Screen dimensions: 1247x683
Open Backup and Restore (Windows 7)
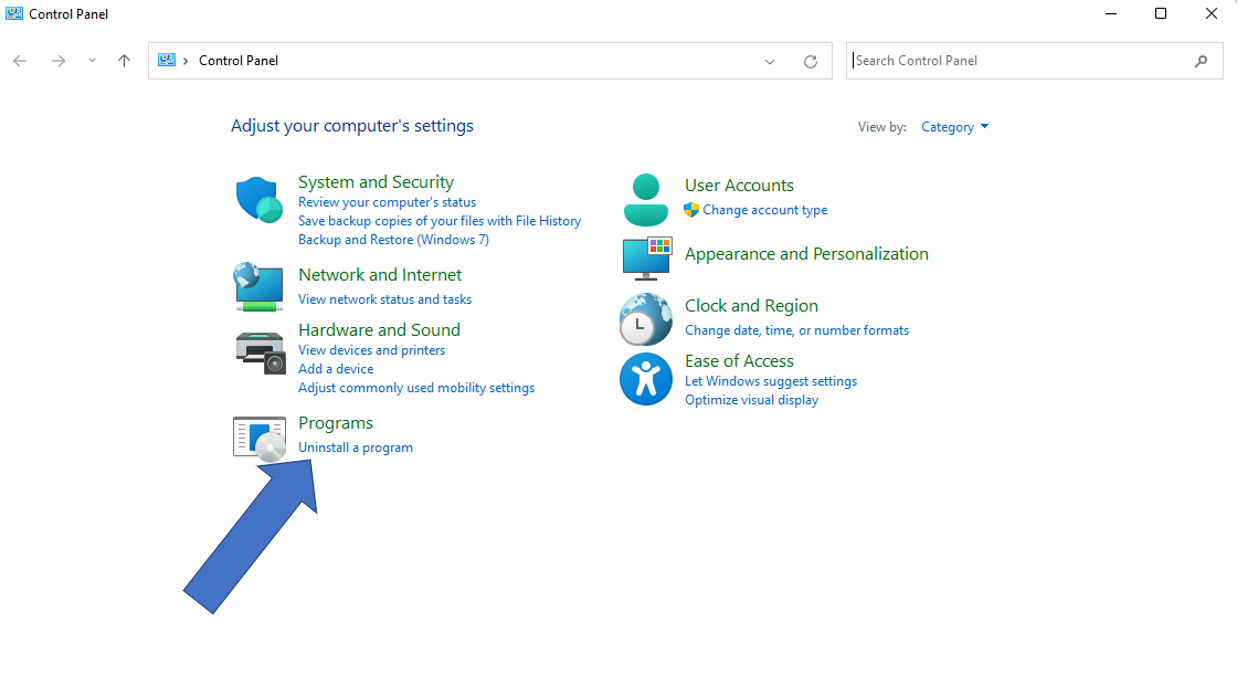coord(393,239)
